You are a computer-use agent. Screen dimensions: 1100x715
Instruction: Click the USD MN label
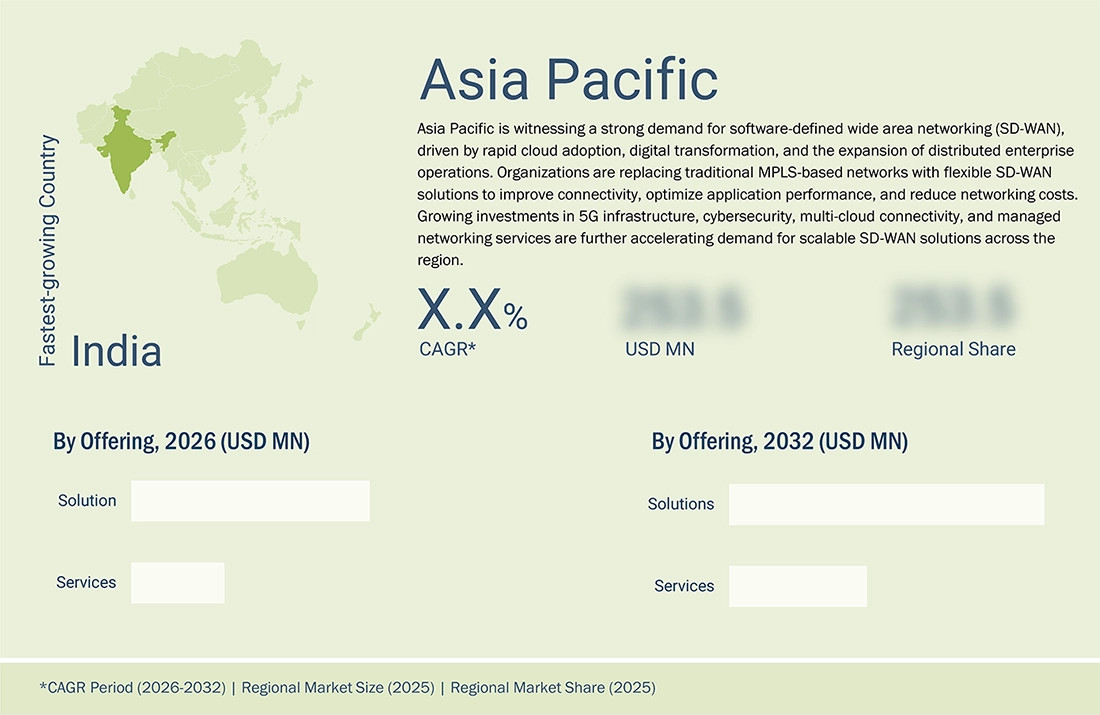tap(659, 349)
